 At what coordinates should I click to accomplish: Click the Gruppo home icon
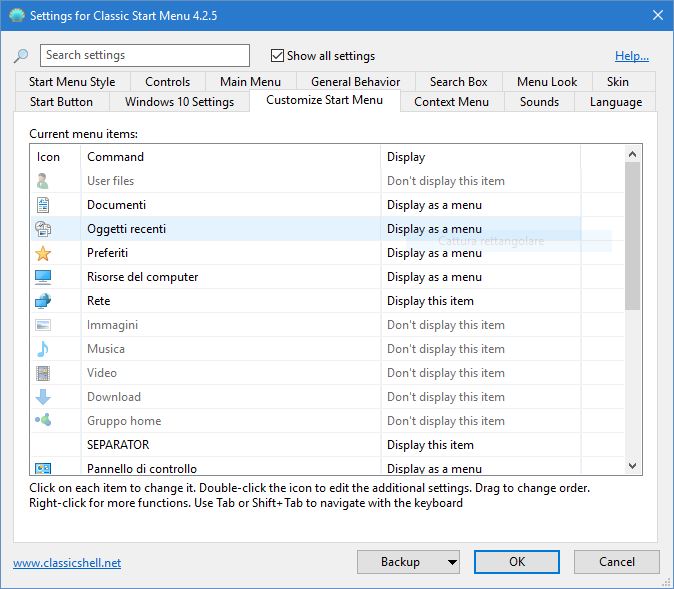(x=43, y=419)
